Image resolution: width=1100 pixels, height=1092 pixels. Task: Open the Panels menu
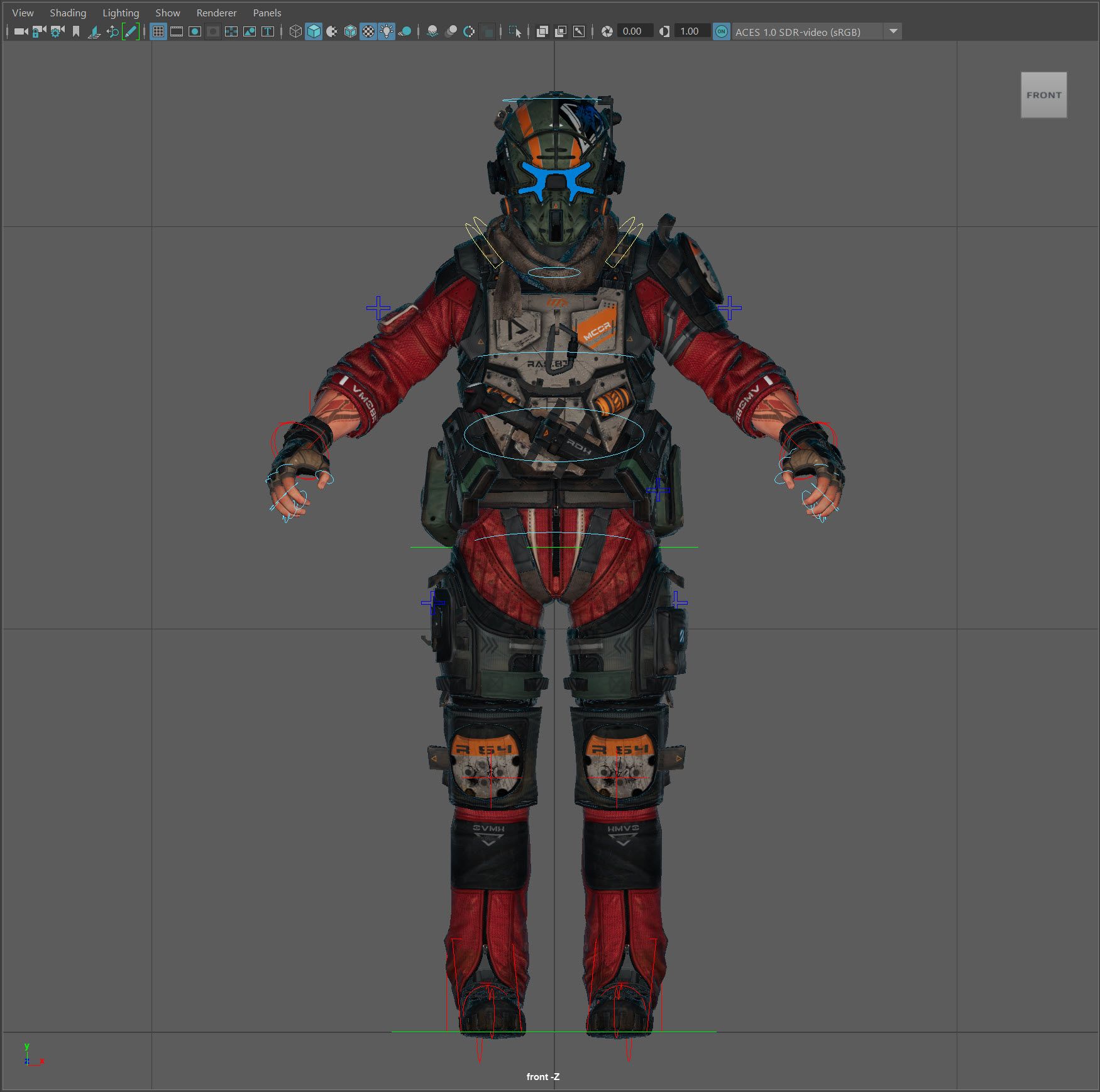click(x=267, y=13)
